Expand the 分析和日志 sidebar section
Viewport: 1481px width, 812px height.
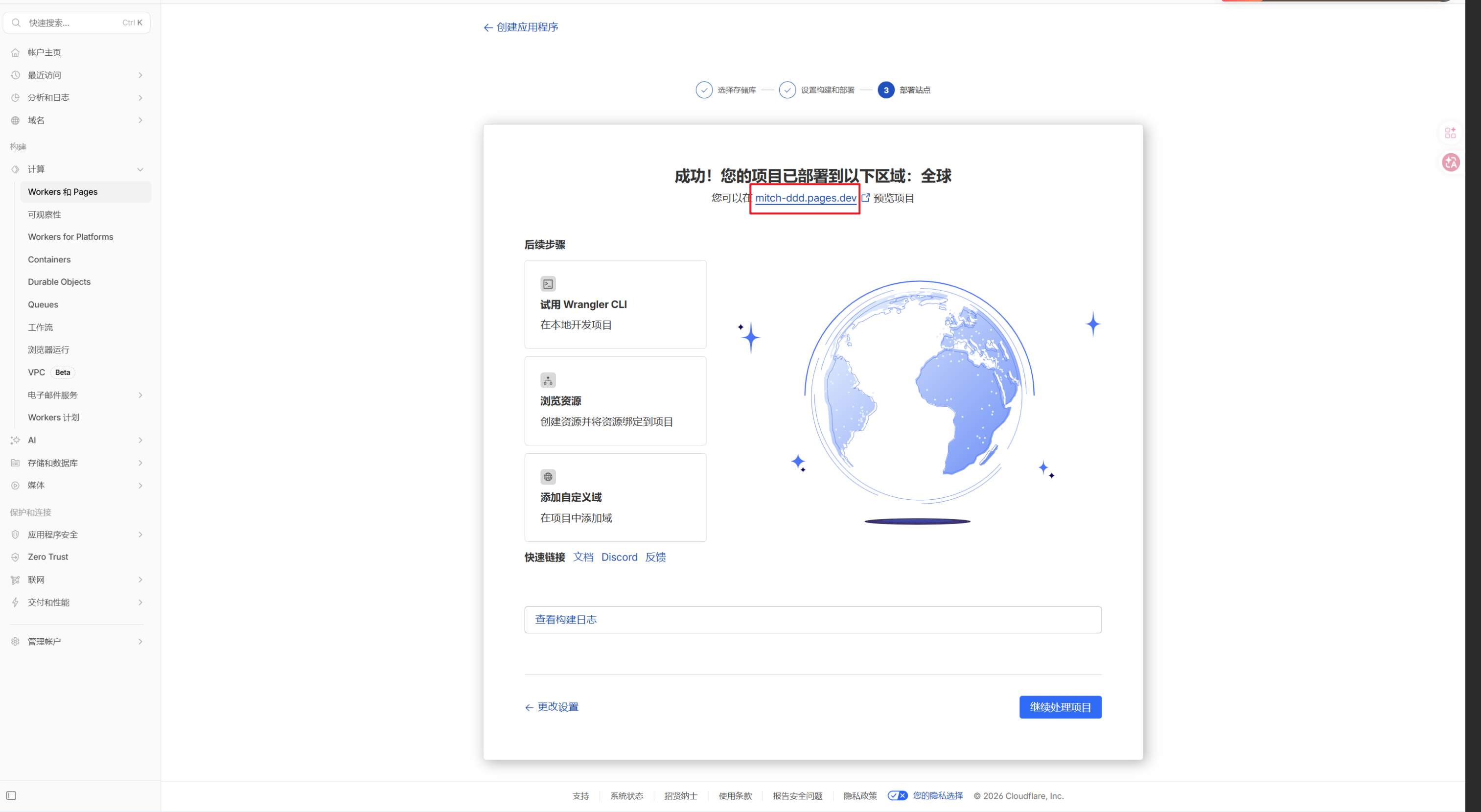140,98
